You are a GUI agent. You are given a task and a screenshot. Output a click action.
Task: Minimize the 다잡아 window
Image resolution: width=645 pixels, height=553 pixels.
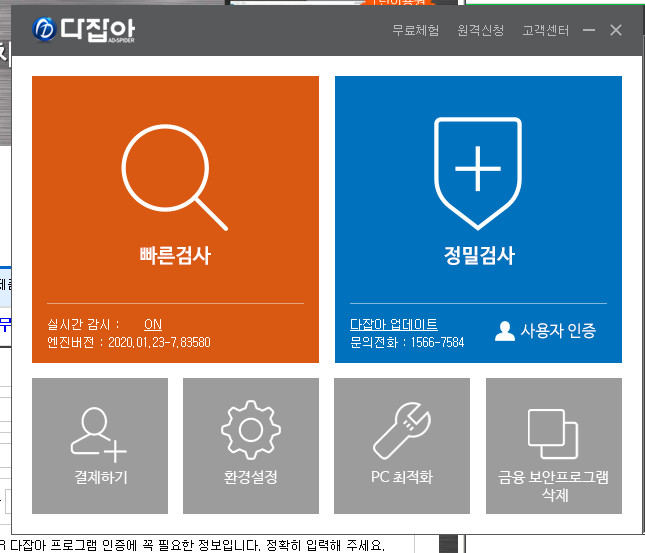point(589,30)
